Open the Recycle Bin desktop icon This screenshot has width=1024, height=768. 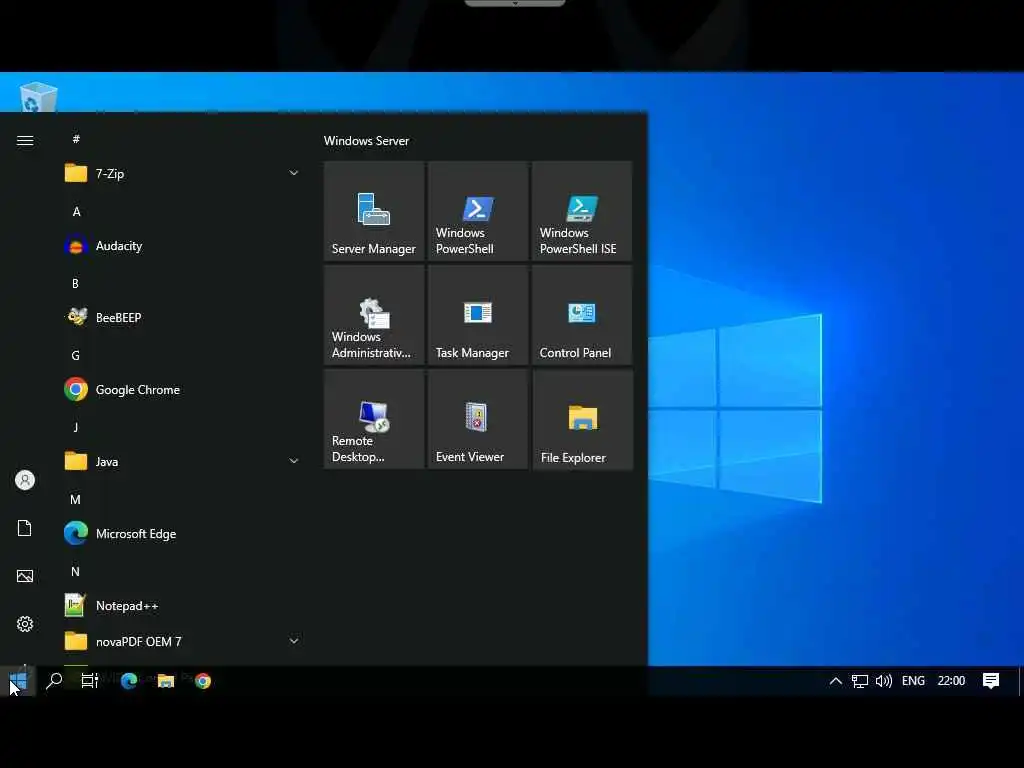pyautogui.click(x=38, y=97)
